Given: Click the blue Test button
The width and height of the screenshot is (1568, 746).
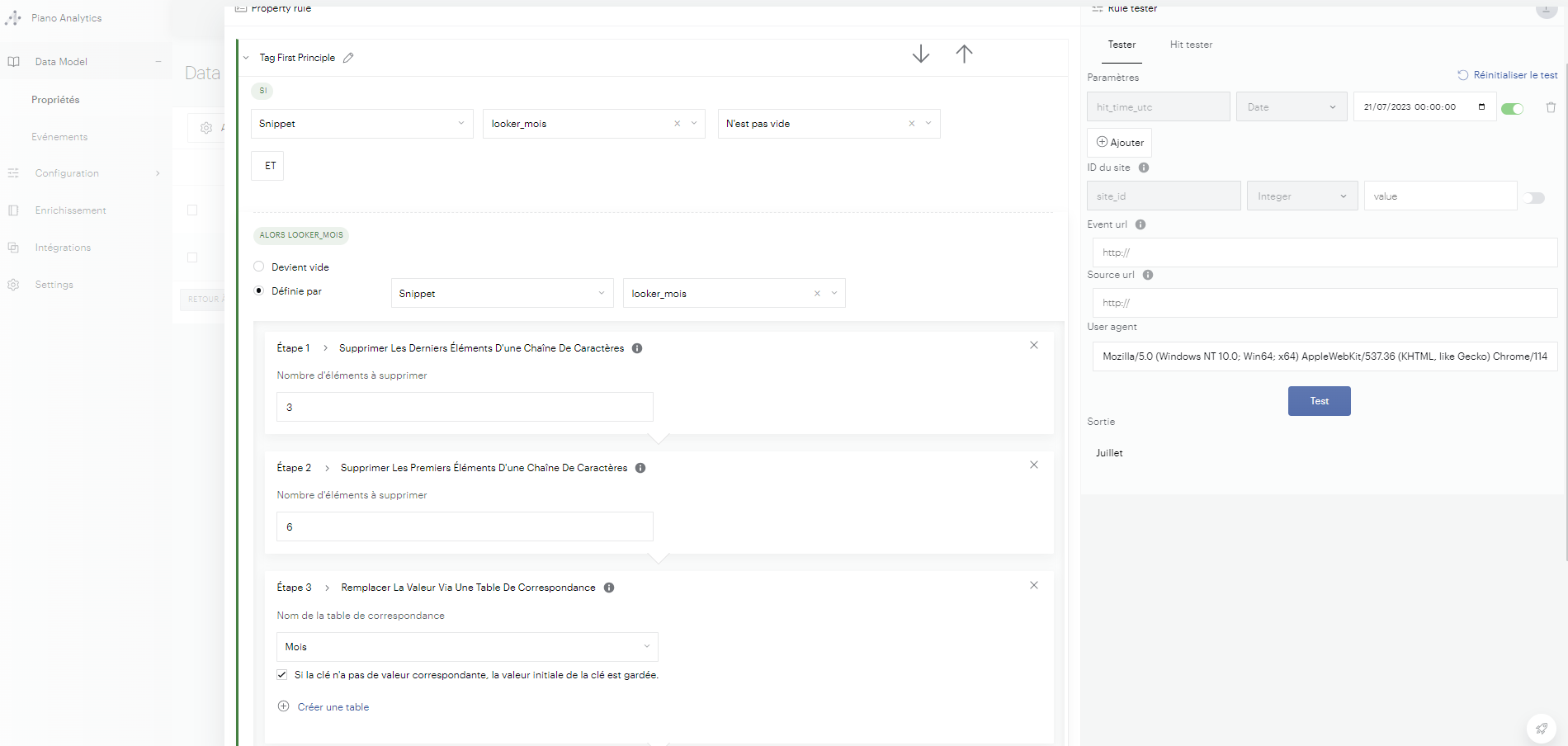Looking at the screenshot, I should point(1319,401).
